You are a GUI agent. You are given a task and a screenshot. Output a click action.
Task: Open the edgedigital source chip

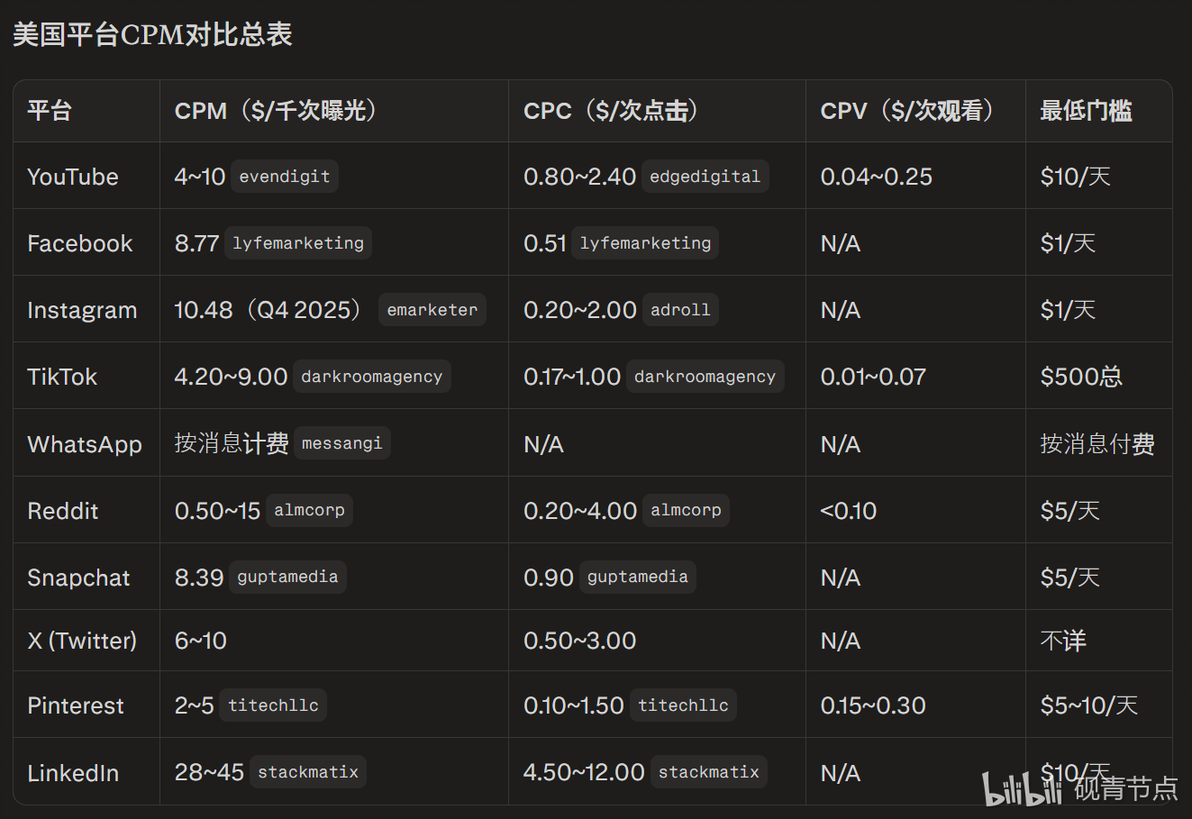tap(705, 176)
